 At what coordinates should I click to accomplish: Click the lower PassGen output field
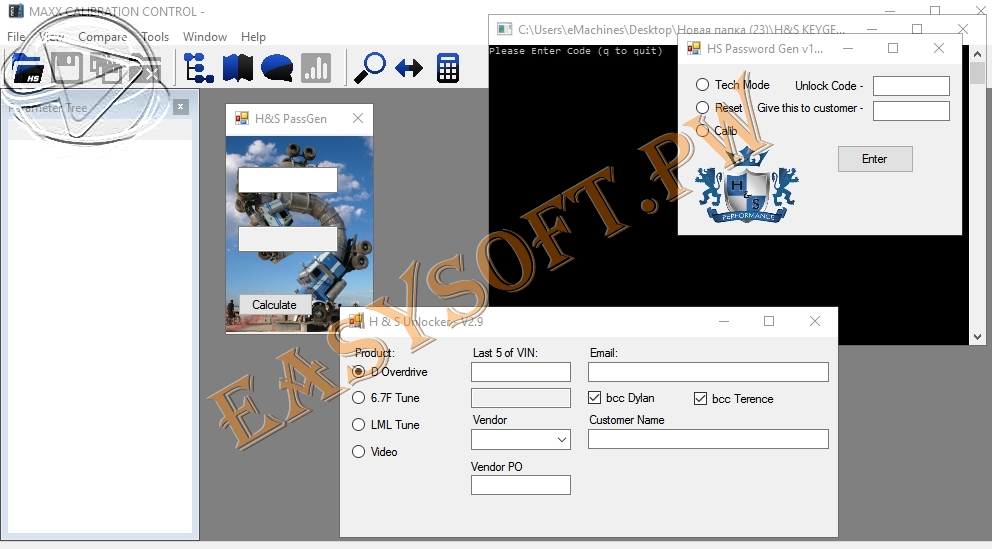pyautogui.click(x=288, y=239)
